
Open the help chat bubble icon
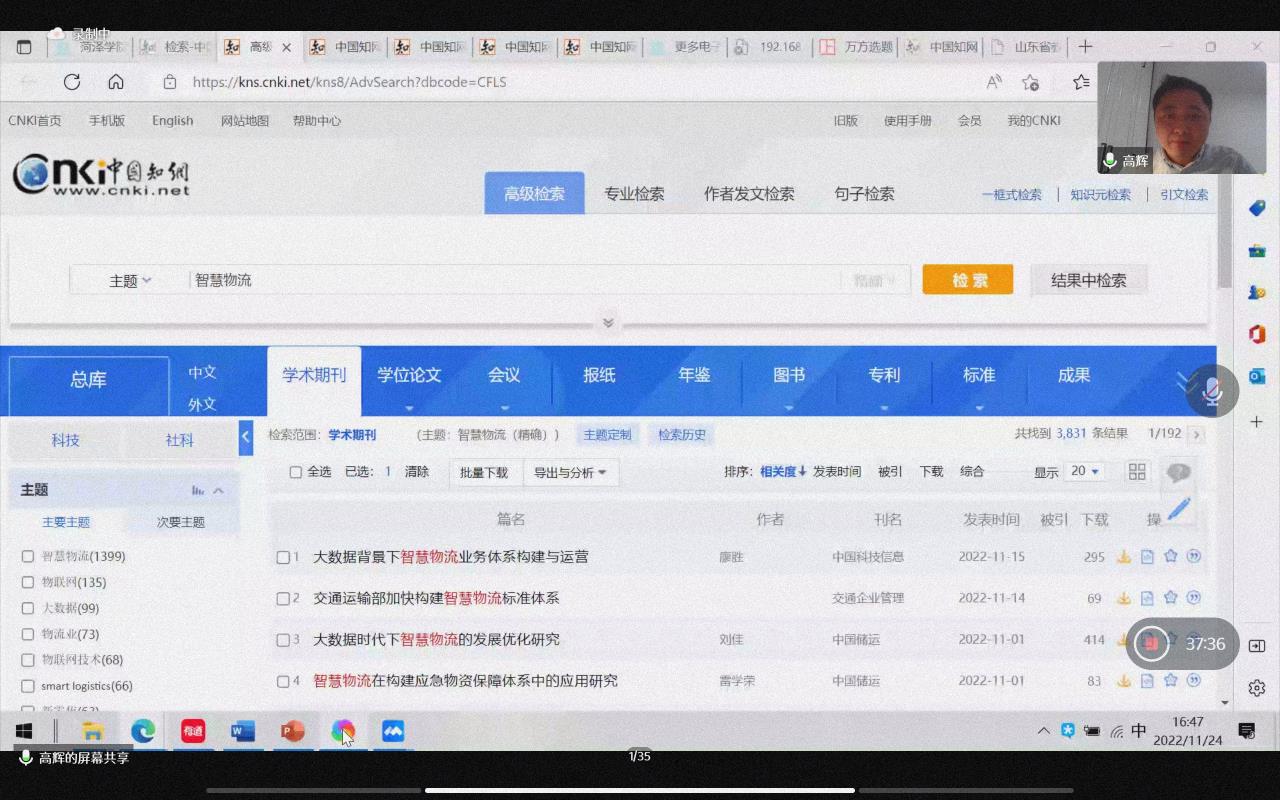click(x=1179, y=472)
